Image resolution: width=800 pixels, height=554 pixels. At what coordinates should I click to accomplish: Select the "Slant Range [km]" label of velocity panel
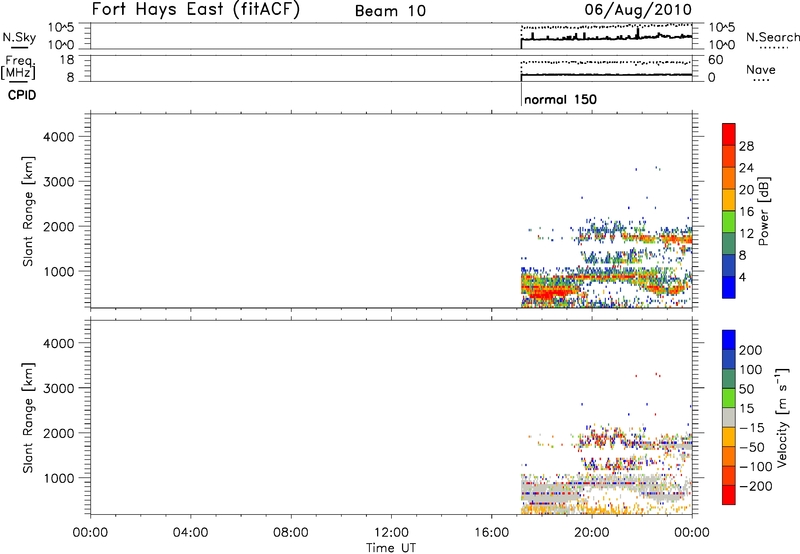(28, 418)
